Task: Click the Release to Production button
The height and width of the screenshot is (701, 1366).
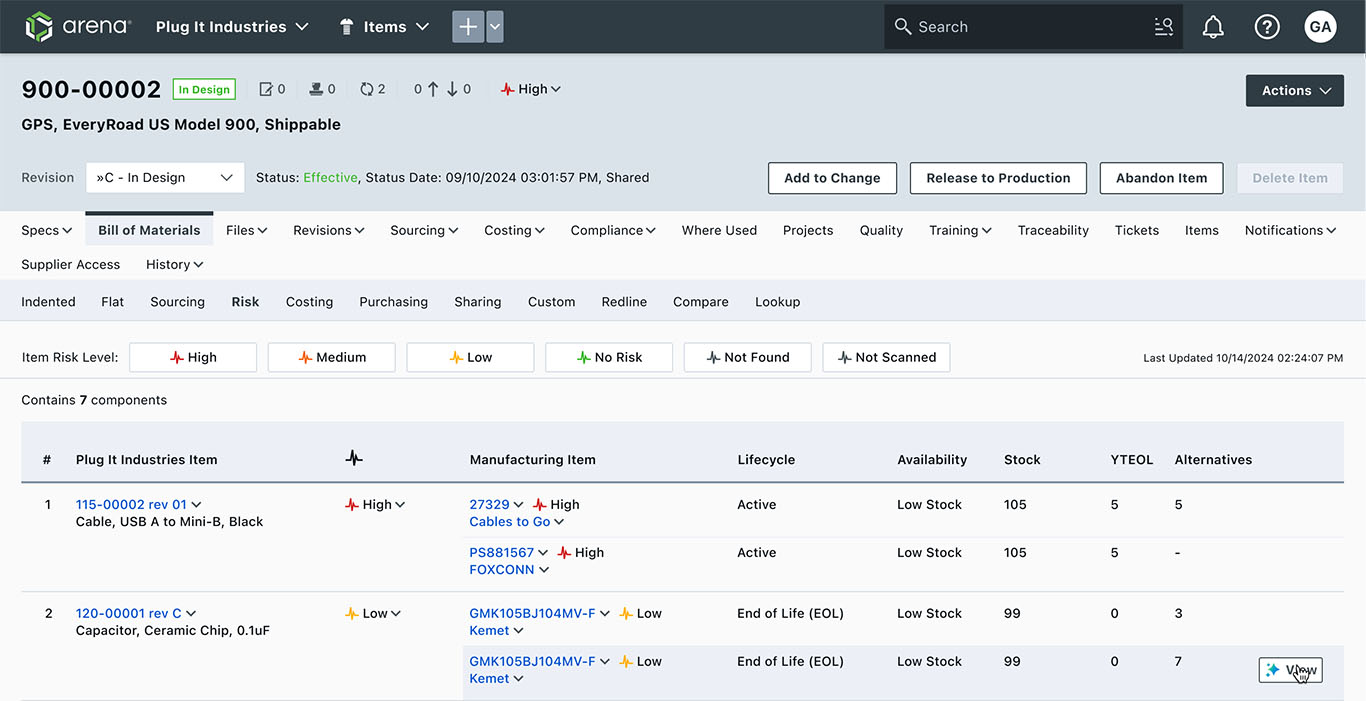Action: click(998, 178)
